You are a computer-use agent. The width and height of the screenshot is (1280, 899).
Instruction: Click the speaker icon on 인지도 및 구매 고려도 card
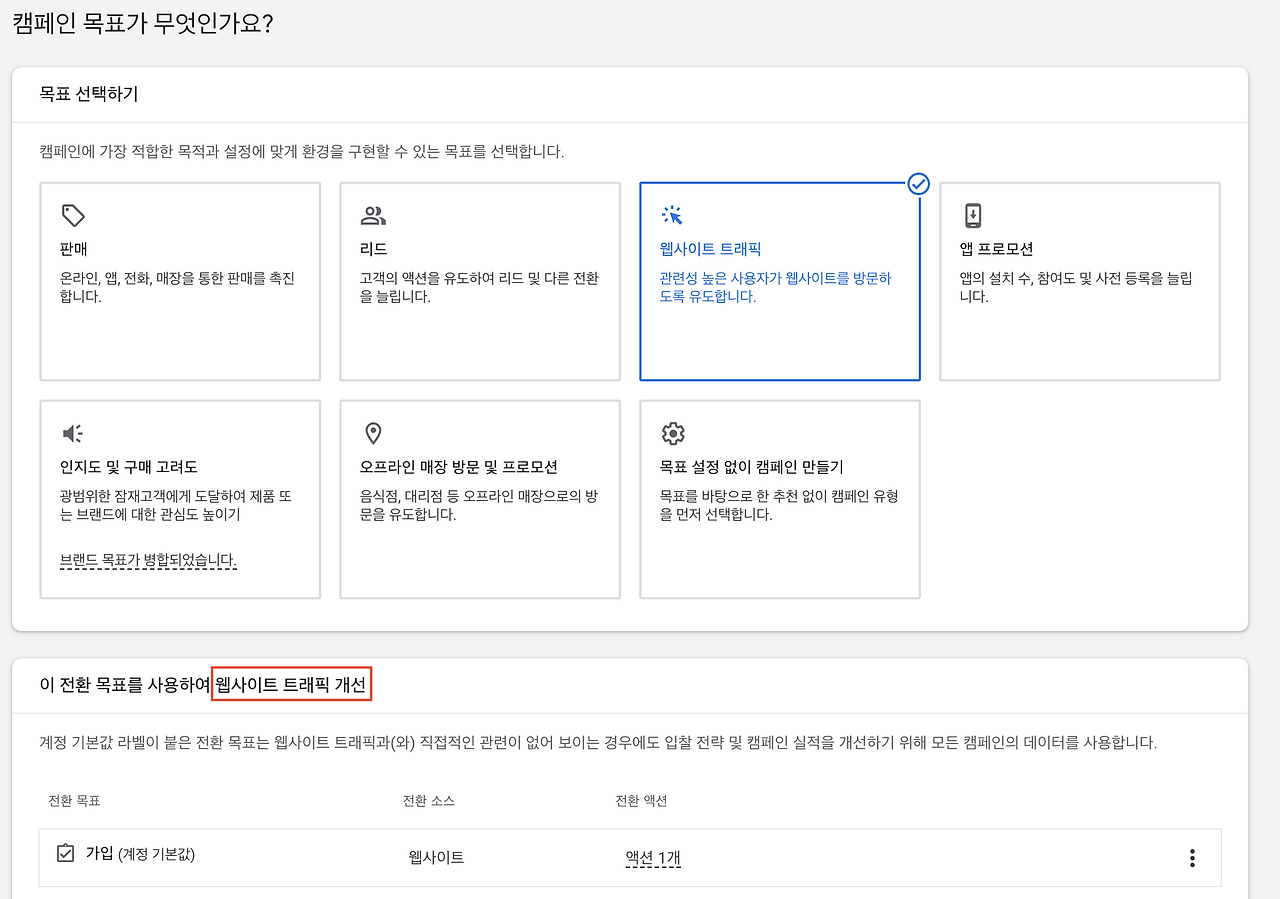pos(73,432)
